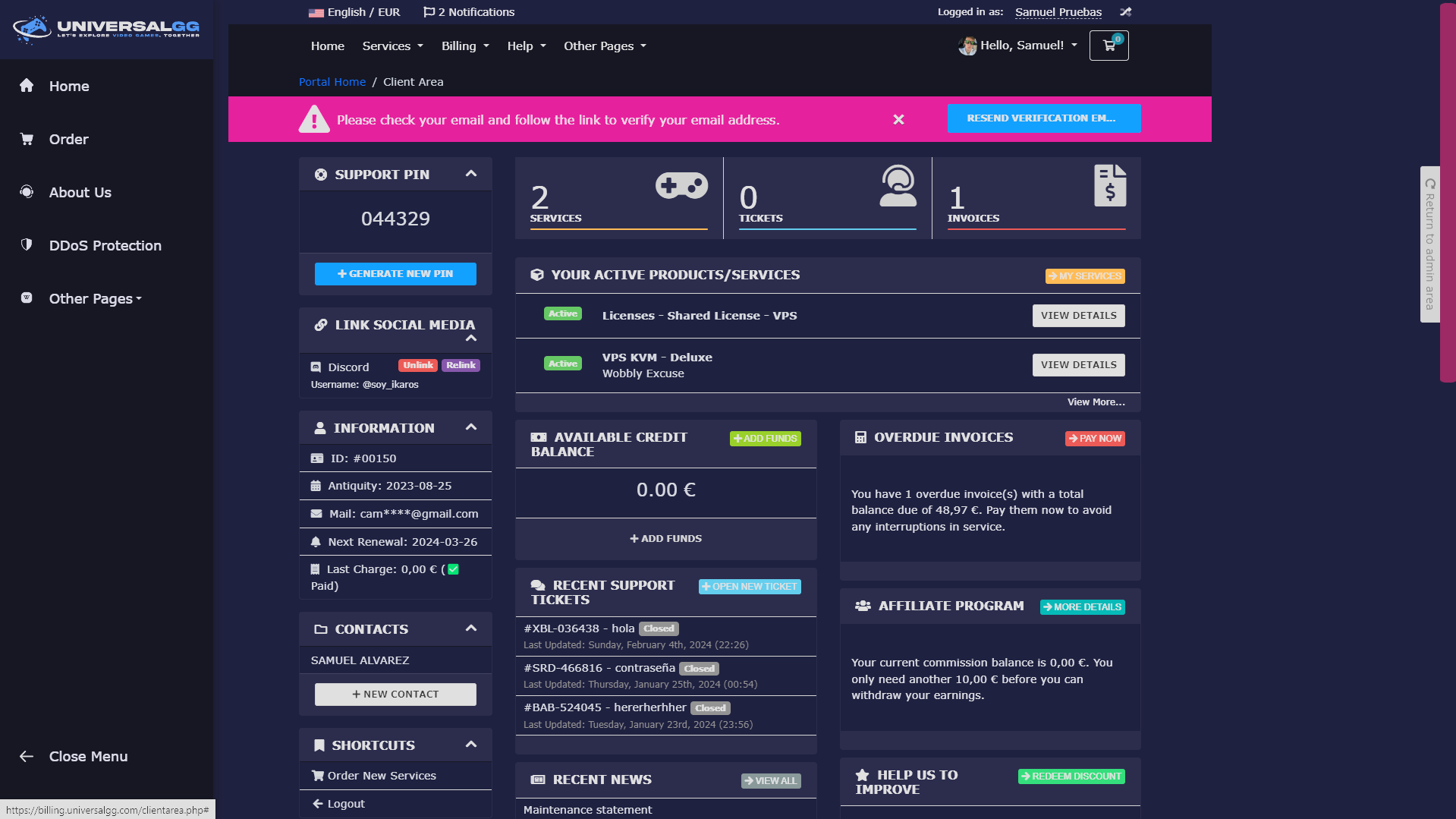Viewport: 1456px width, 819px height.
Task: Collapse the Information panel
Action: (x=470, y=427)
